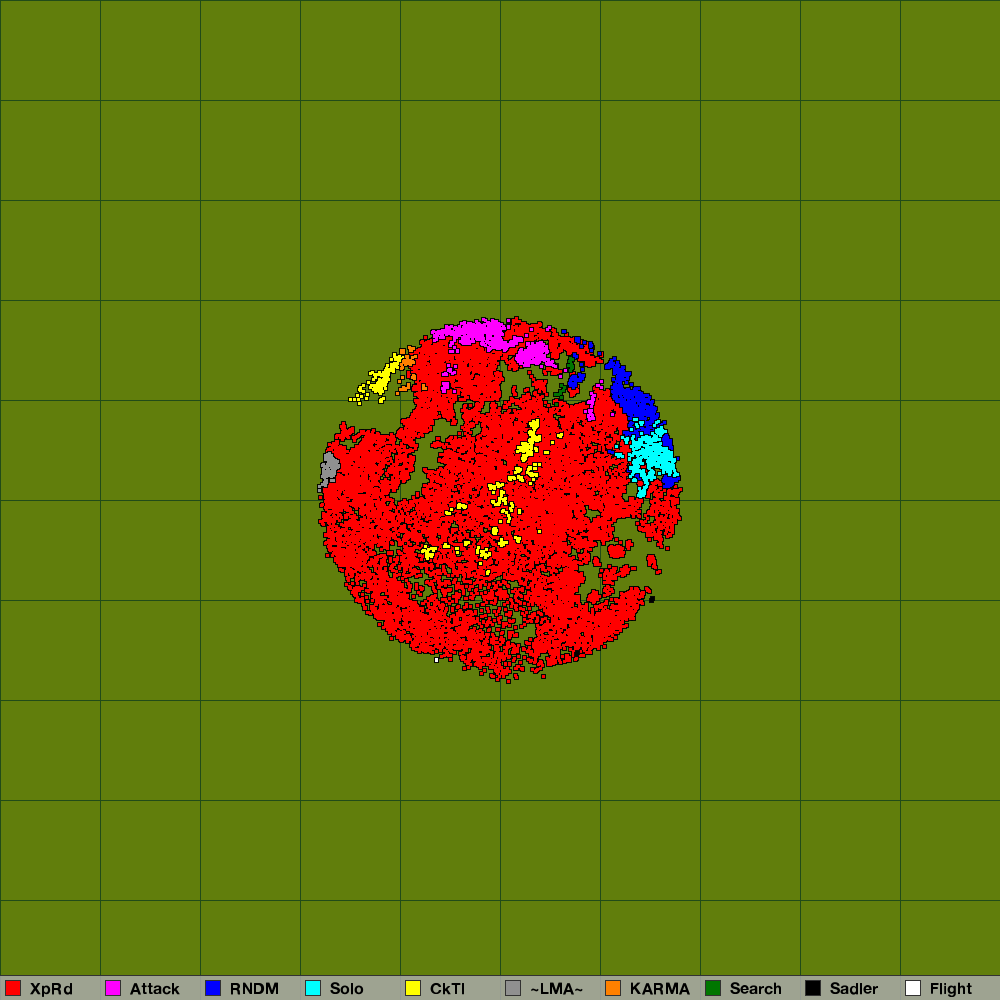Click the yellow CkTl legend swatch
Screen dimensions: 1000x1000
pyautogui.click(x=413, y=988)
